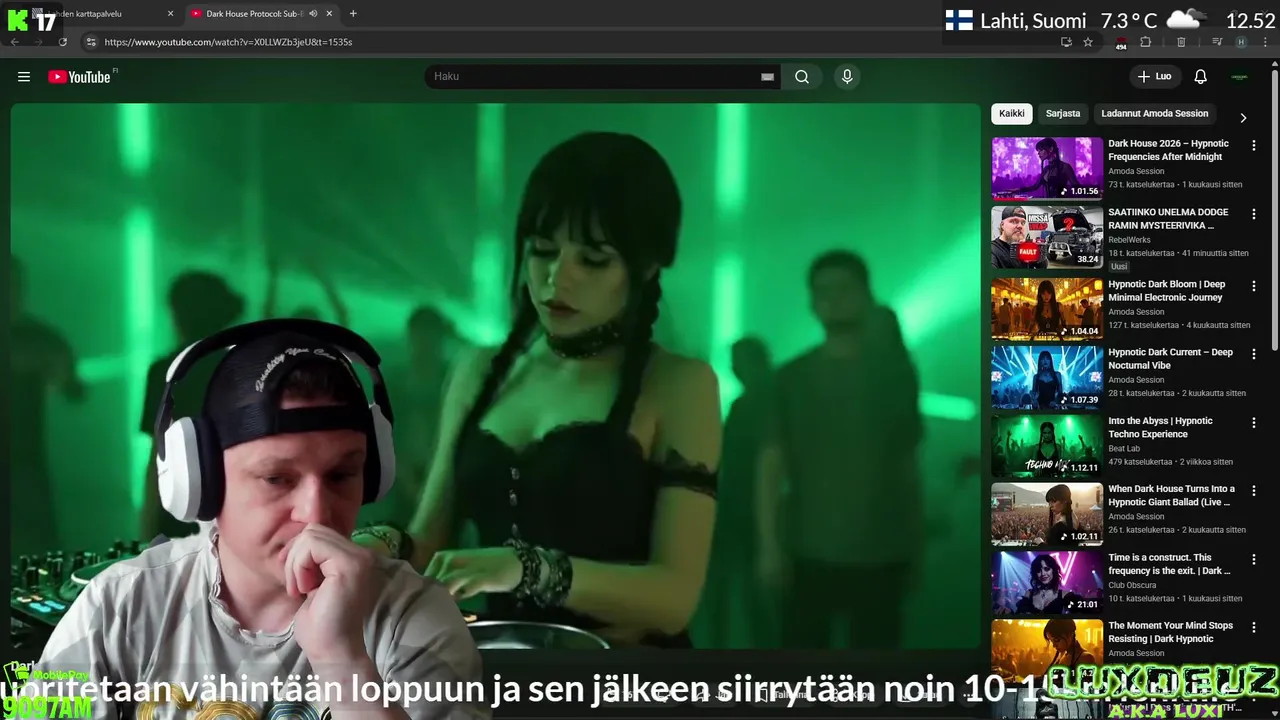Screen dimensions: 1280x720
Task: Click the trash can extension icon
Action: 1181,42
